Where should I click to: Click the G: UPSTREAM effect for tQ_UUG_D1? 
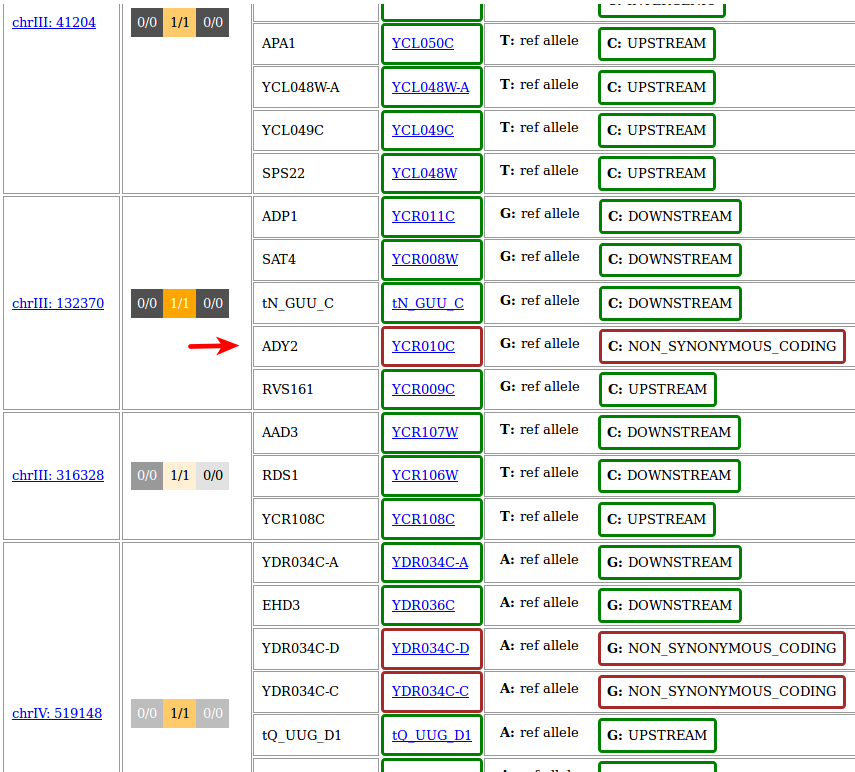click(657, 735)
